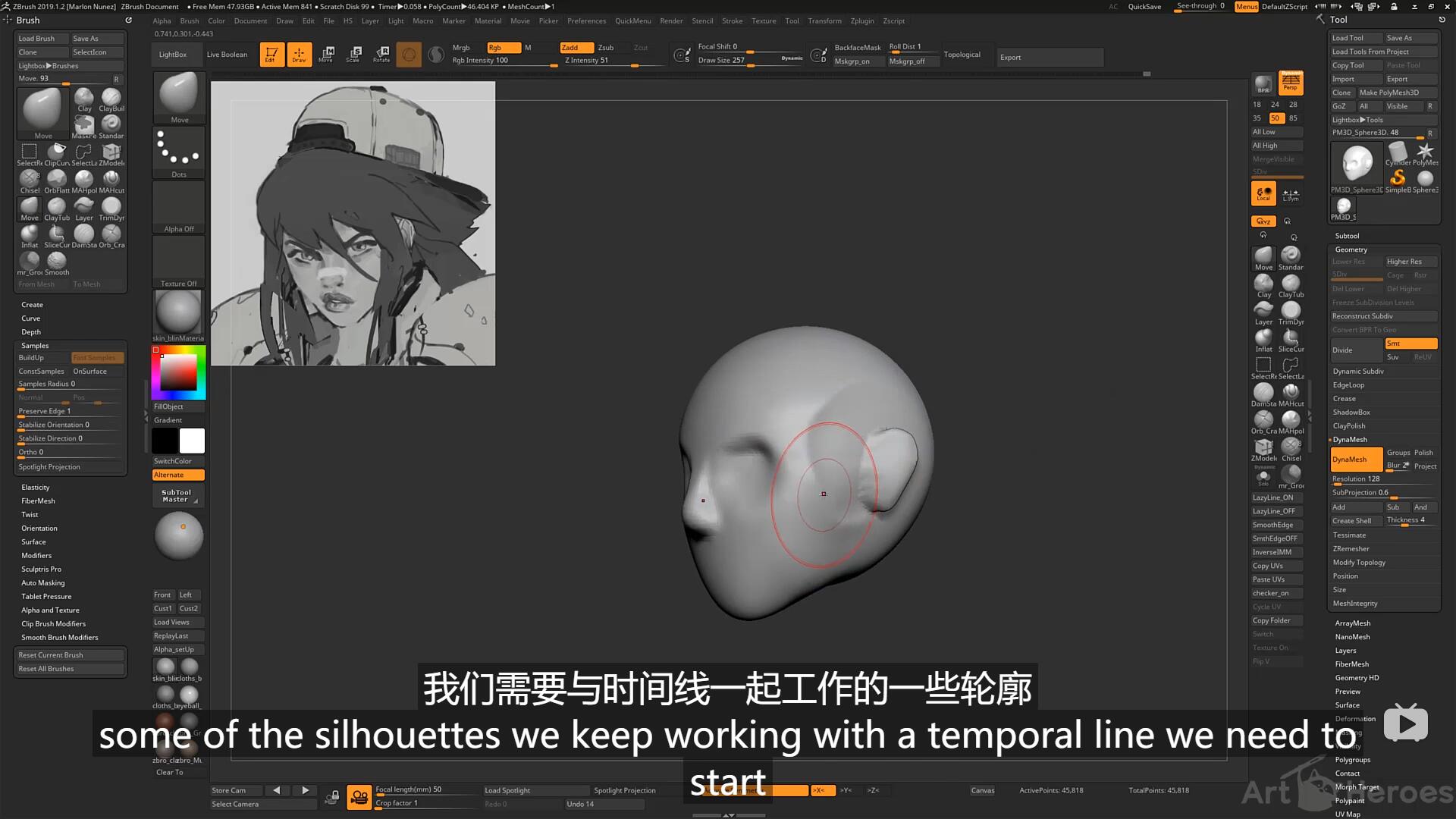Select the ZModeler brush in right shelf
Viewport: 1456px width, 819px height.
click(1263, 450)
